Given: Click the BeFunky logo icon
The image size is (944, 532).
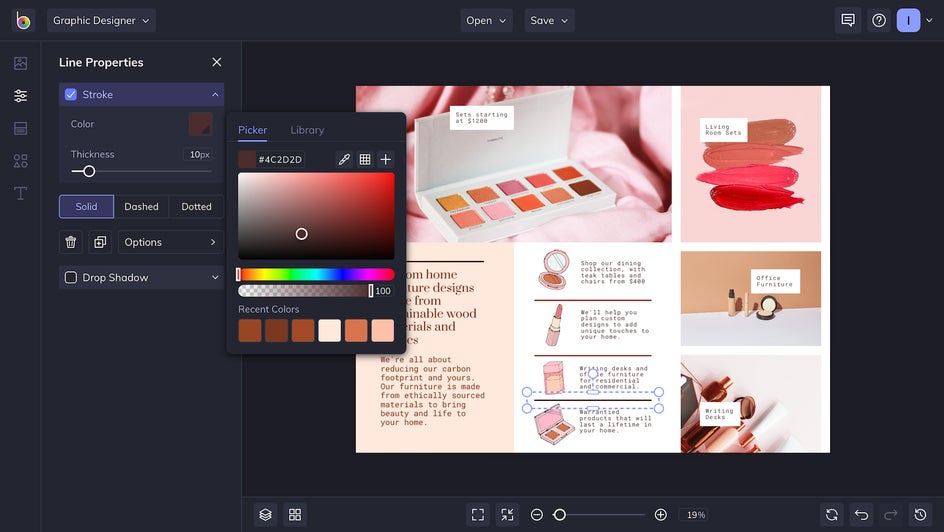Looking at the screenshot, I should 23,20.
